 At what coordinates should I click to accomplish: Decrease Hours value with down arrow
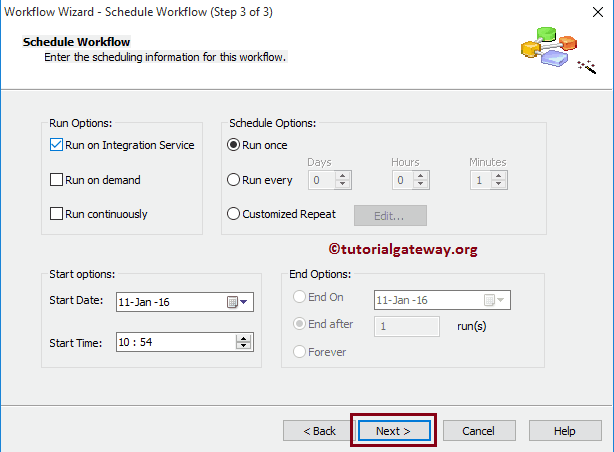click(421, 184)
